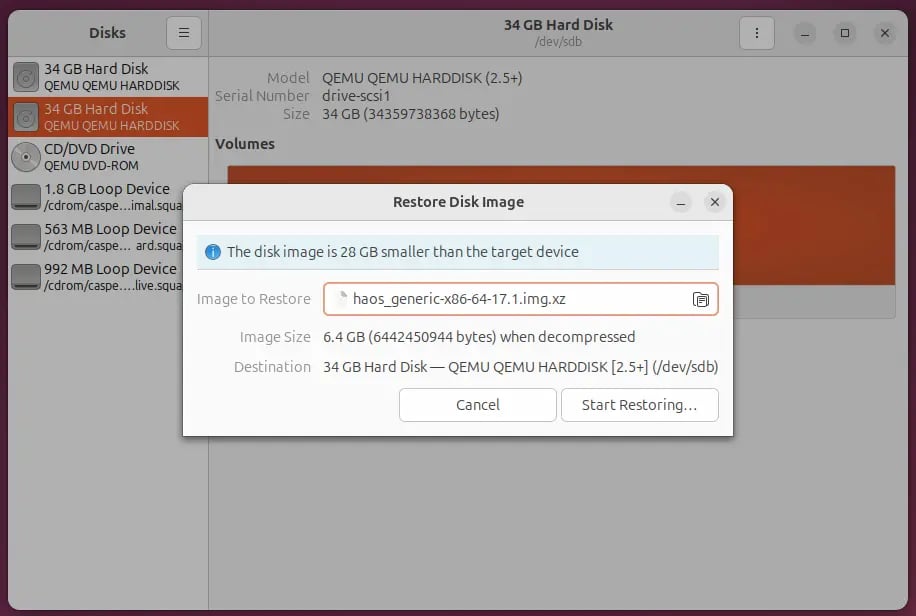
Task: Minimize the Restore Disk Image dialog
Action: [x=680, y=202]
